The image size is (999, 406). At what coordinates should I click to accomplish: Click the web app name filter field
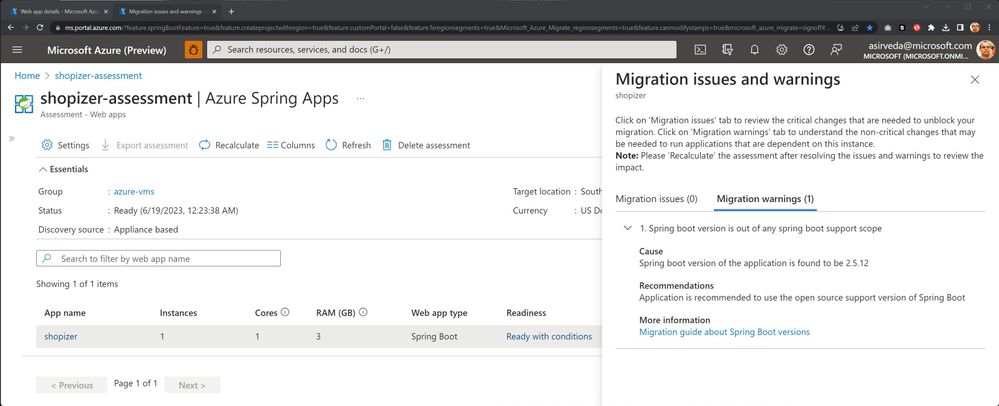point(159,259)
